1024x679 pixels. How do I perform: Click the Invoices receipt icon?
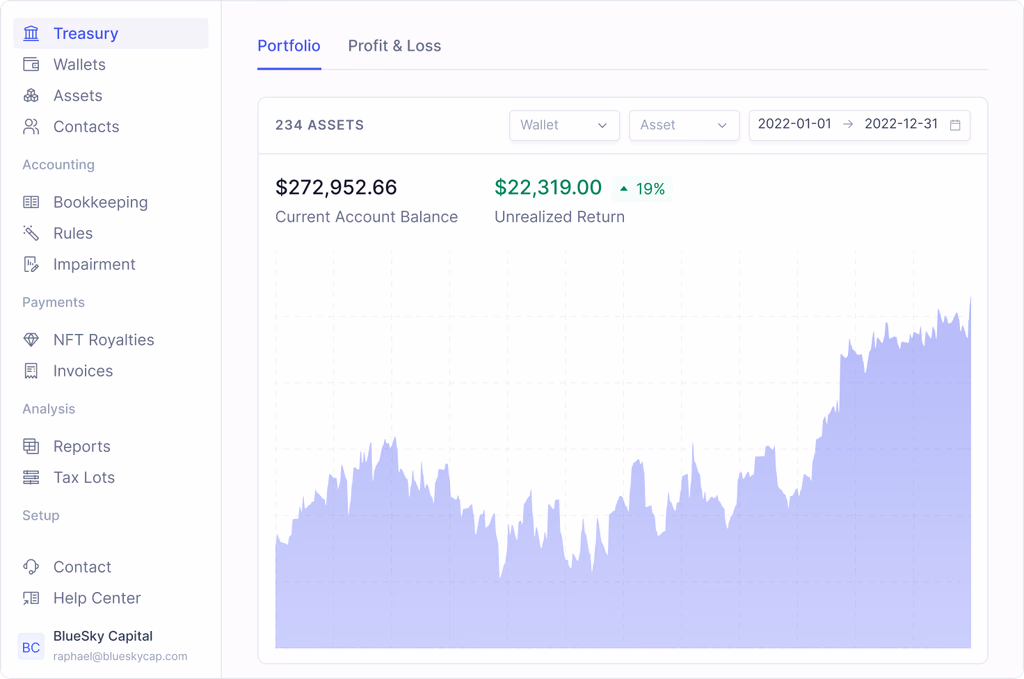click(32, 371)
